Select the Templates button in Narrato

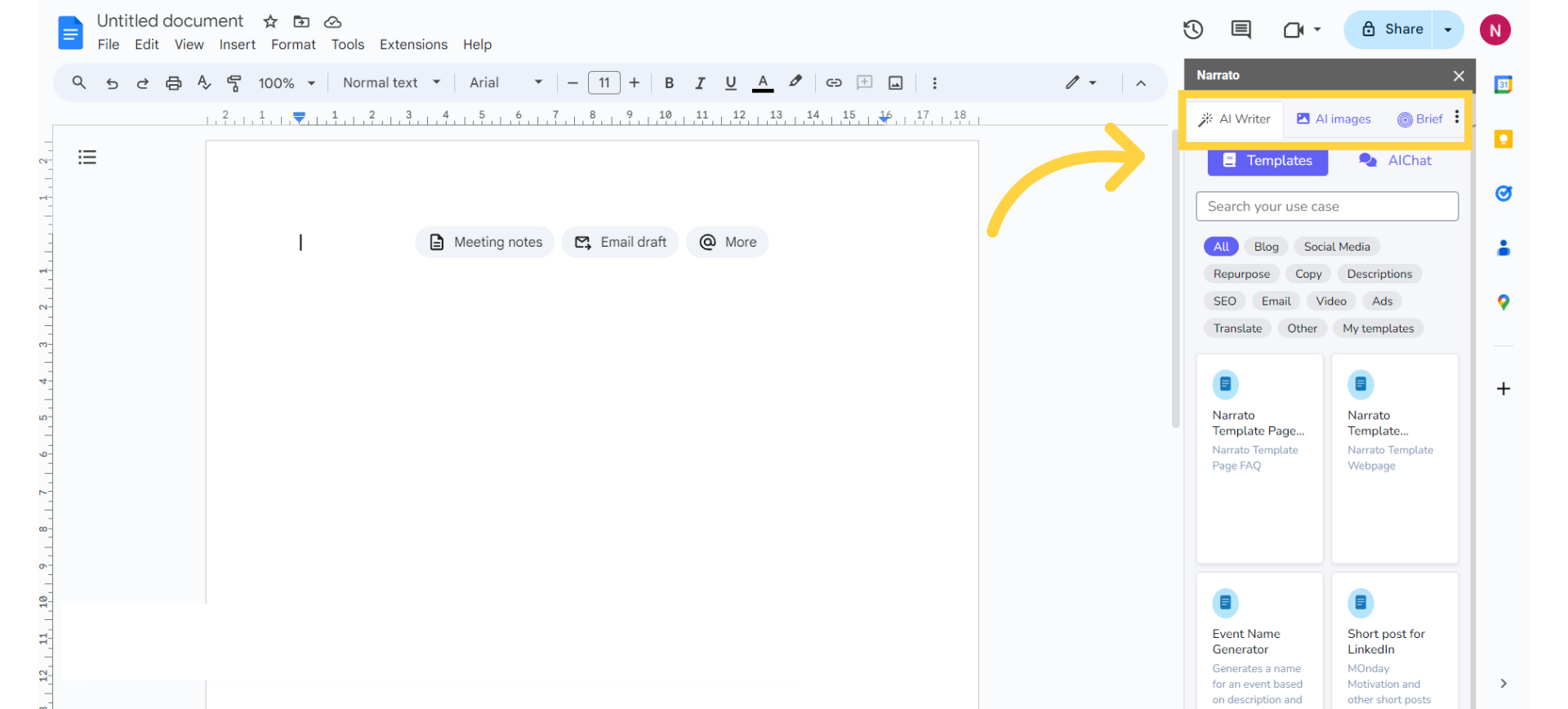[x=1267, y=161]
